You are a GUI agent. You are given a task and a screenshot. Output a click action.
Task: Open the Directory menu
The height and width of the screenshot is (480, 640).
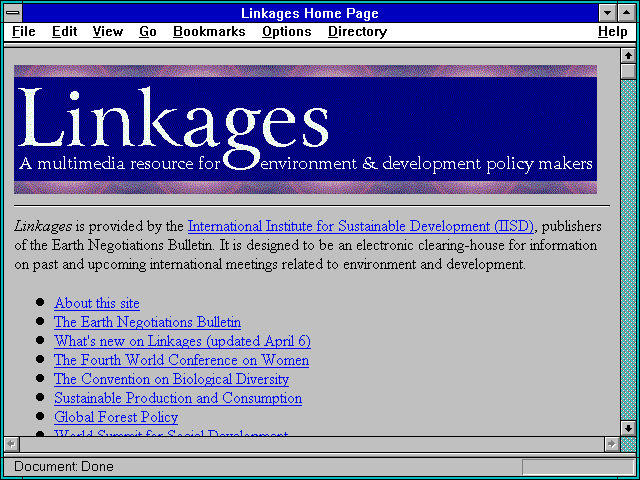[x=358, y=31]
